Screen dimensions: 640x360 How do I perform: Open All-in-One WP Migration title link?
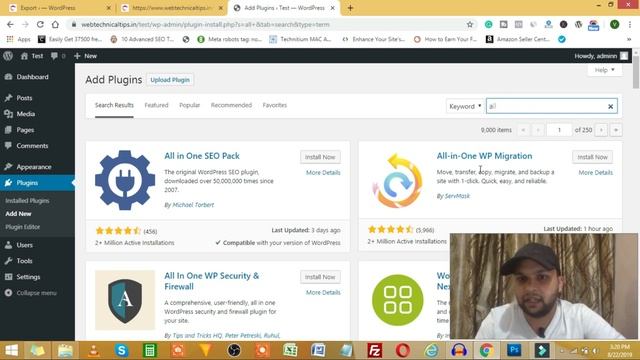(x=484, y=156)
